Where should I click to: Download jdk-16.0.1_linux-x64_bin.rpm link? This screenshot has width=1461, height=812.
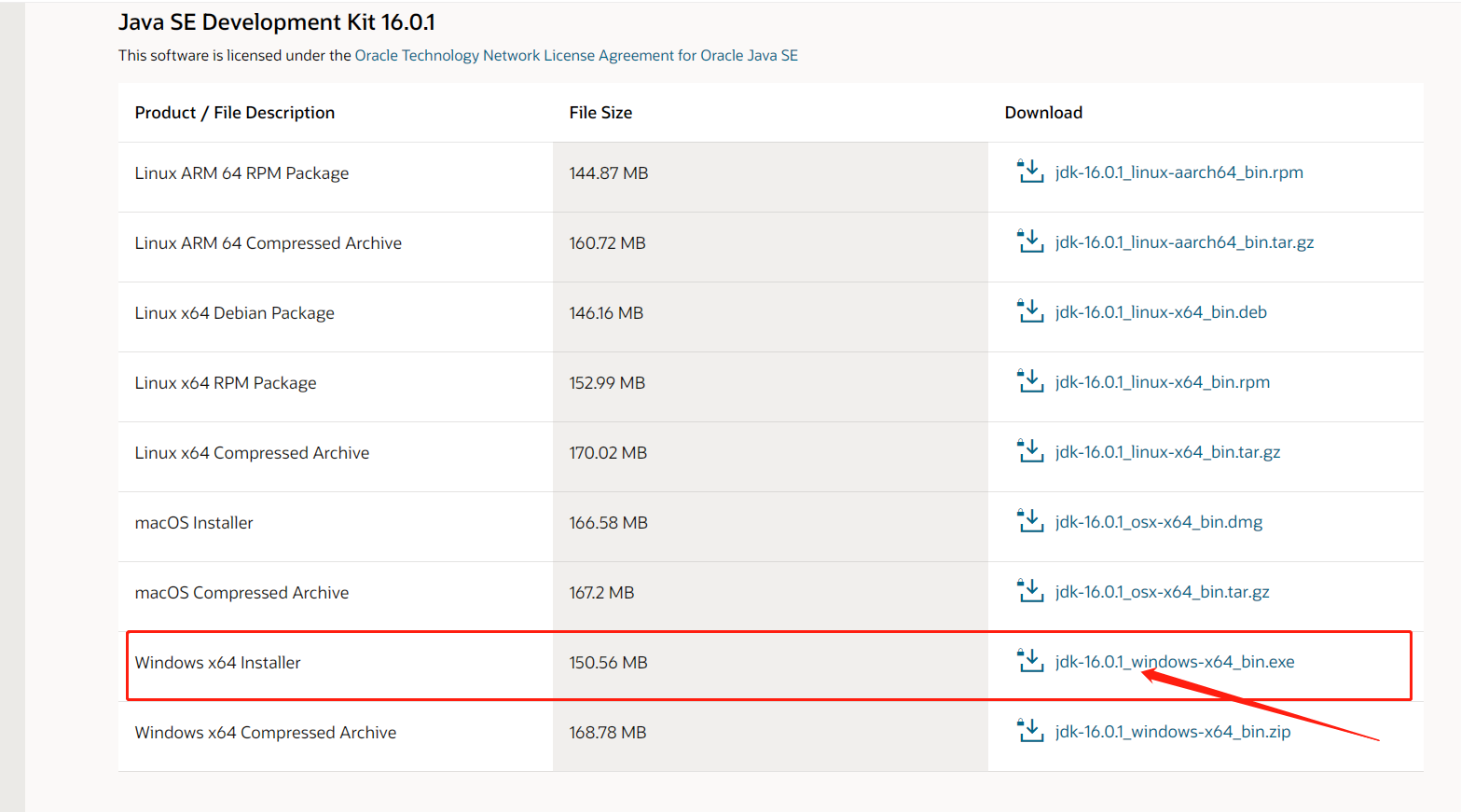pyautogui.click(x=1163, y=382)
